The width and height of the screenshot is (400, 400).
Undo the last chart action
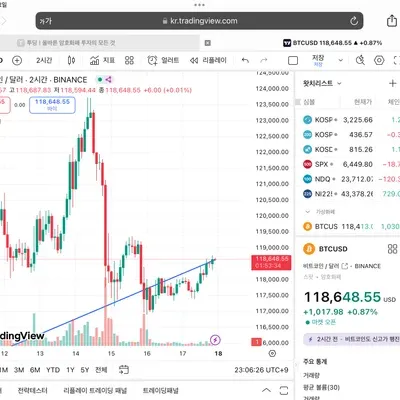245,60
